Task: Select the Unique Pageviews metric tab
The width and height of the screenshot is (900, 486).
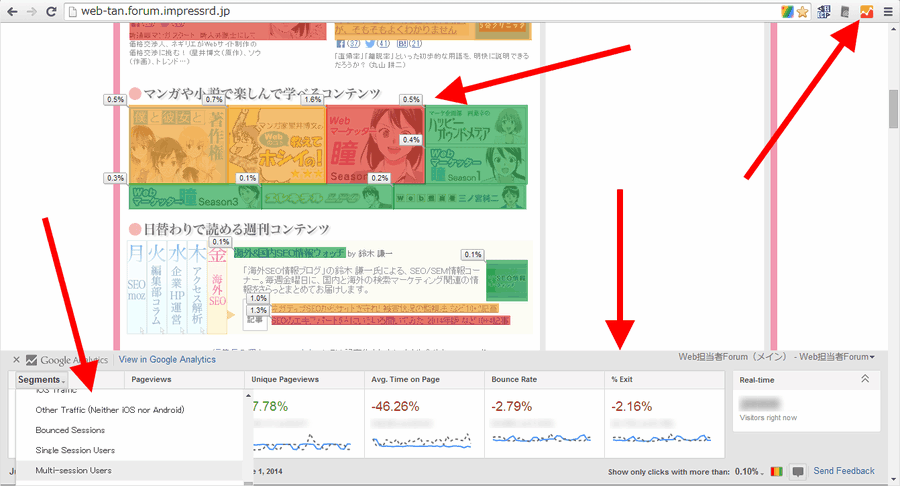Action: [304, 379]
